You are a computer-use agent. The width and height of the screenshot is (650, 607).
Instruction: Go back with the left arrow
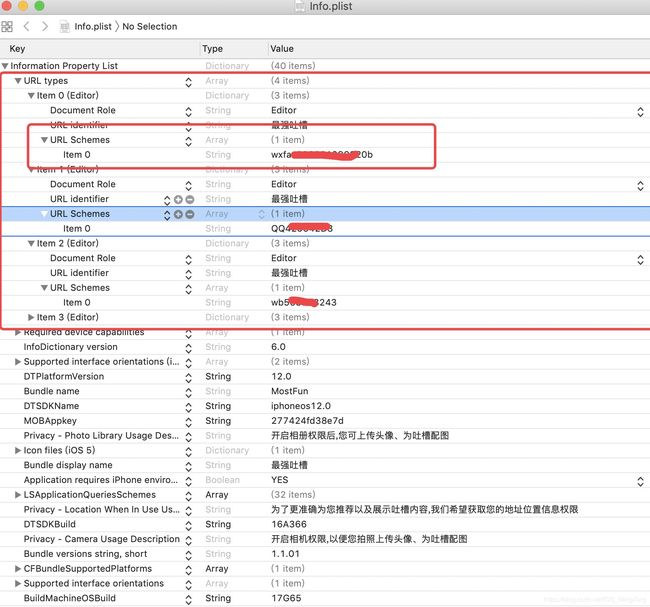26,26
